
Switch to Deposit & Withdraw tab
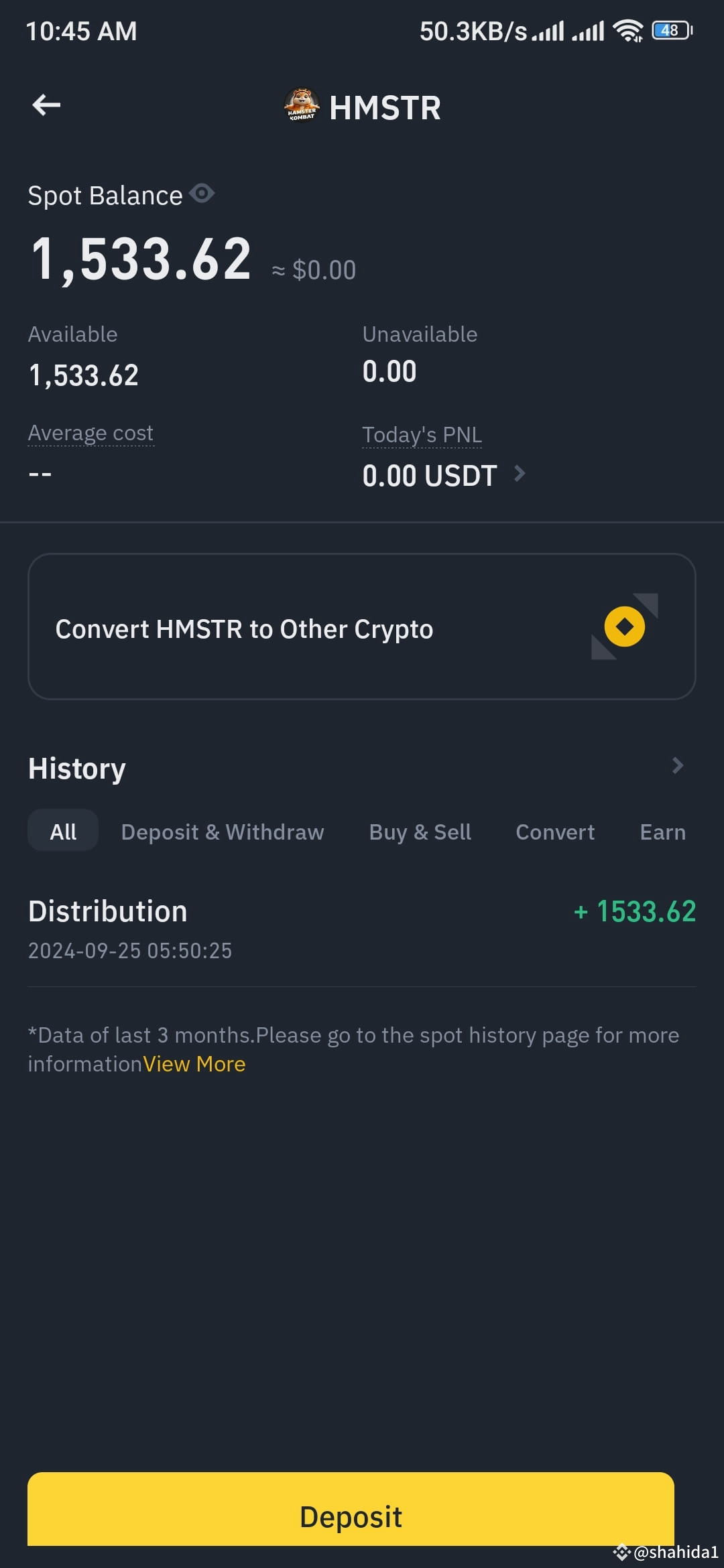tap(223, 832)
